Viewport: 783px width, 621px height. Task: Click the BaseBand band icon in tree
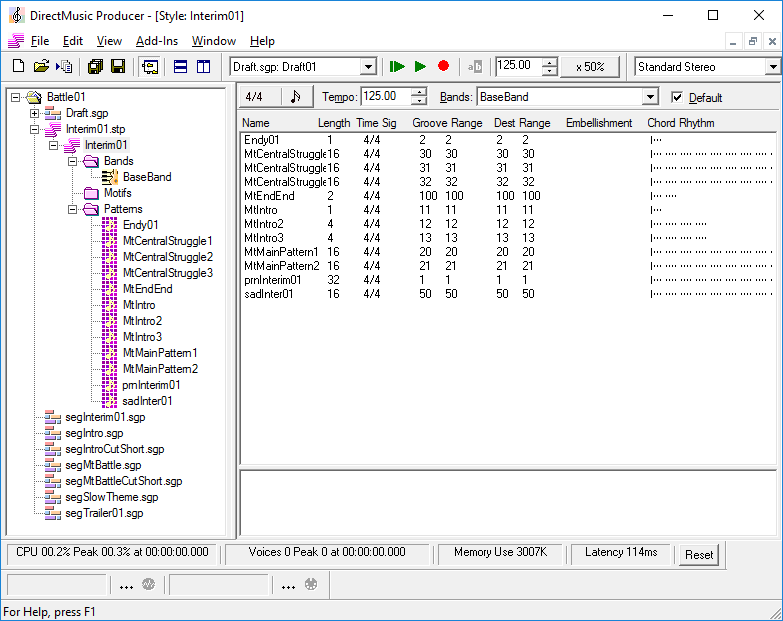click(110, 177)
